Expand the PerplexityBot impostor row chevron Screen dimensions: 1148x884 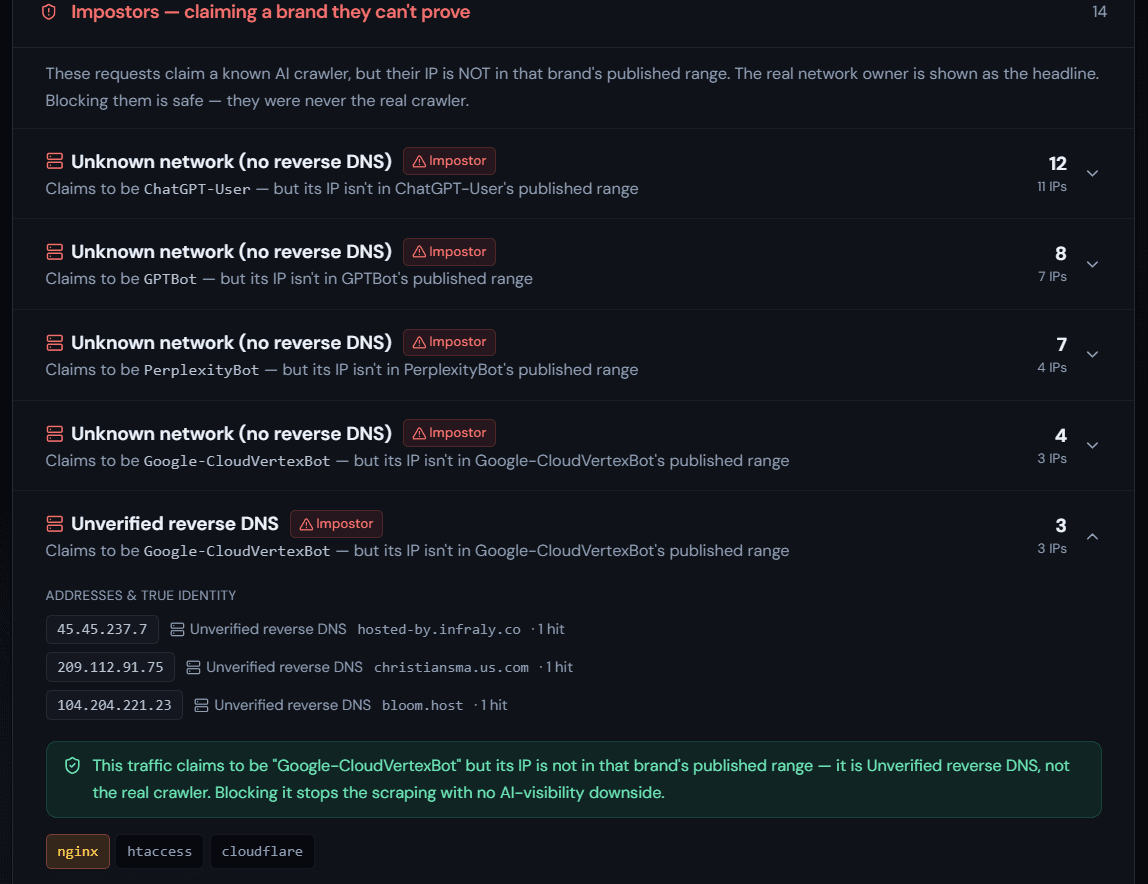point(1092,354)
